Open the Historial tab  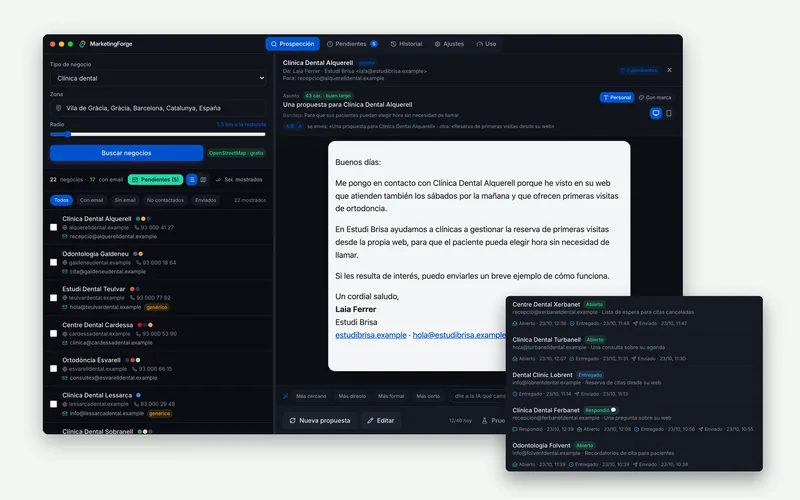coord(406,44)
